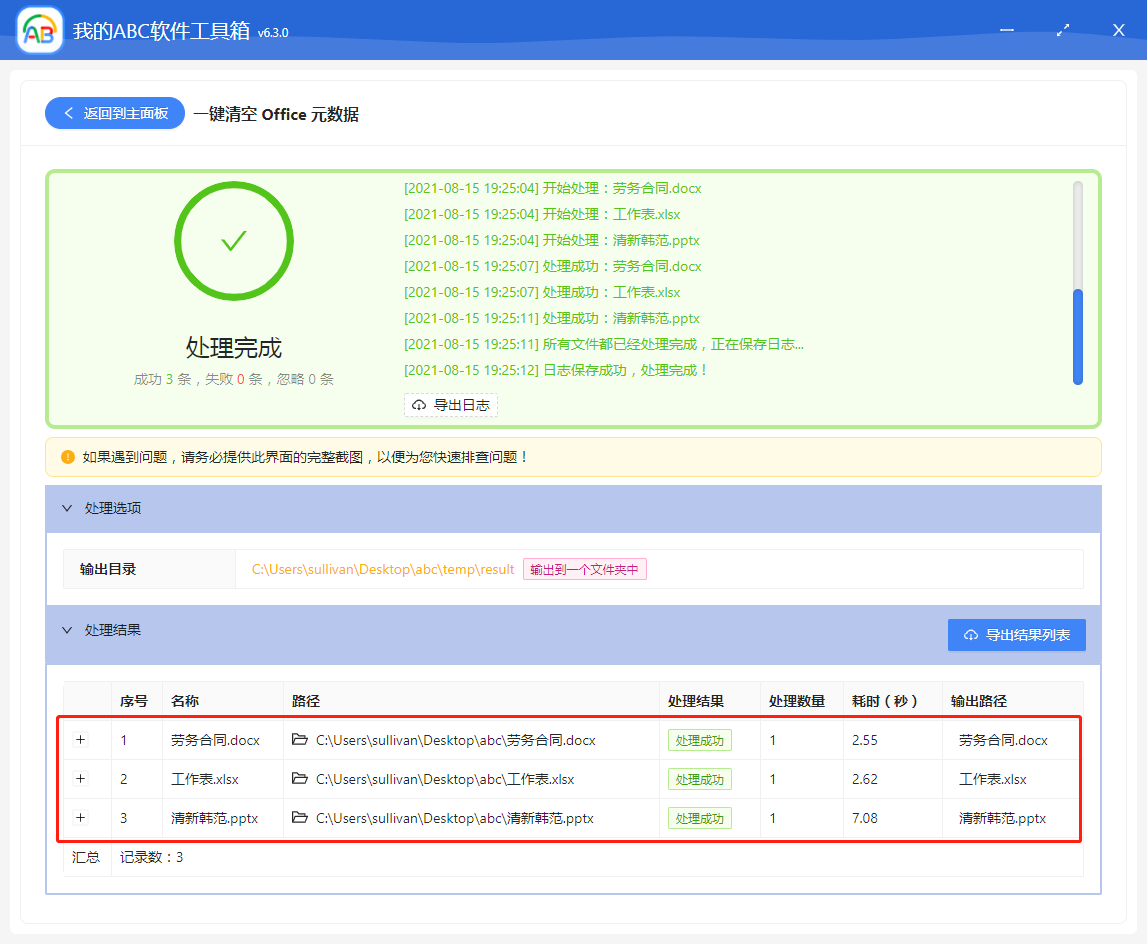The height and width of the screenshot is (944, 1147).
Task: Click the green checkmark success icon
Action: [233, 240]
